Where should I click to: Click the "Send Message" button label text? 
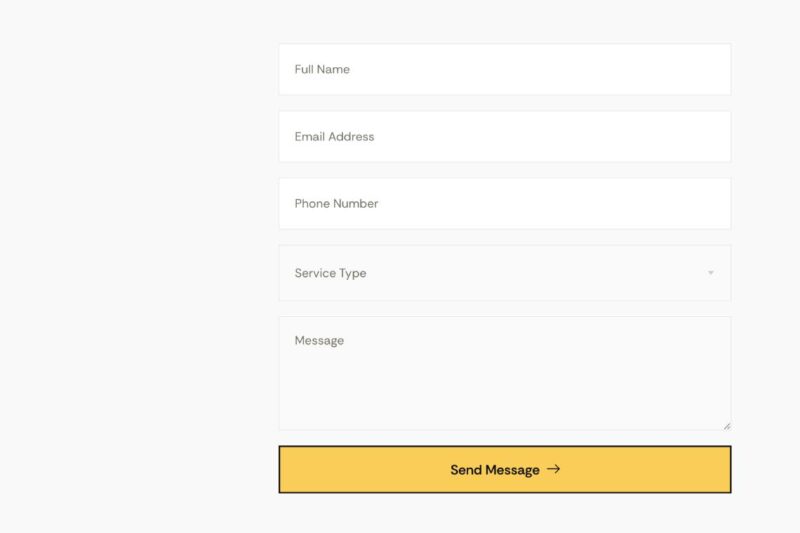point(494,470)
